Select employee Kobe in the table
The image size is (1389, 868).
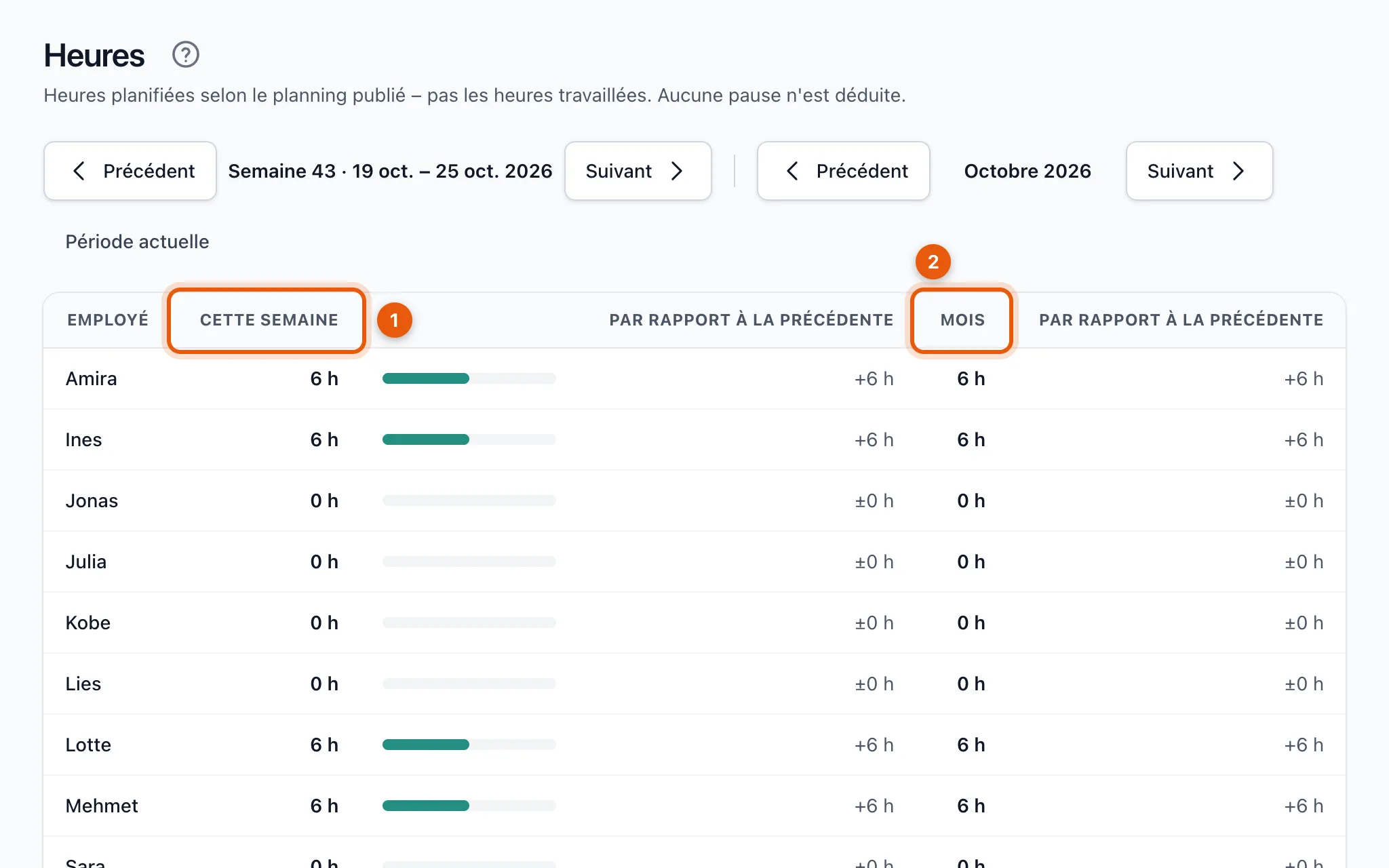[x=87, y=623]
